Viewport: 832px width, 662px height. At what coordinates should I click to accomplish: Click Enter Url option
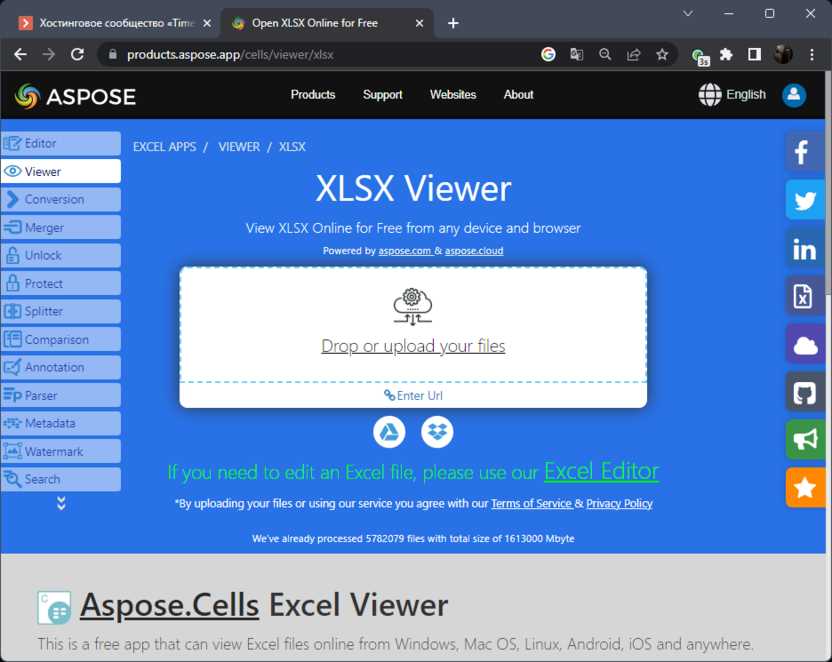point(413,396)
